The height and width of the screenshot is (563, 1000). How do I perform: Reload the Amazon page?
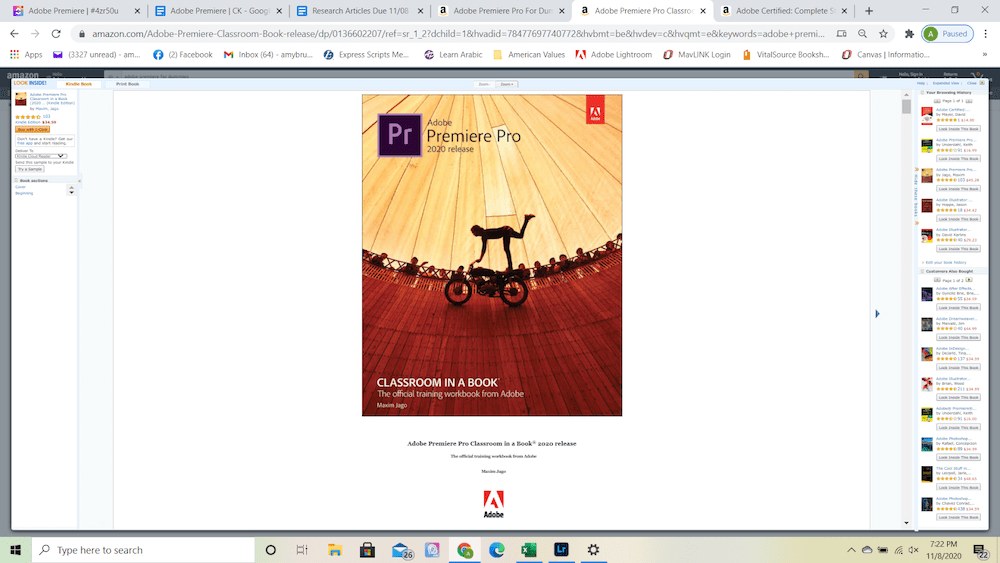click(56, 34)
